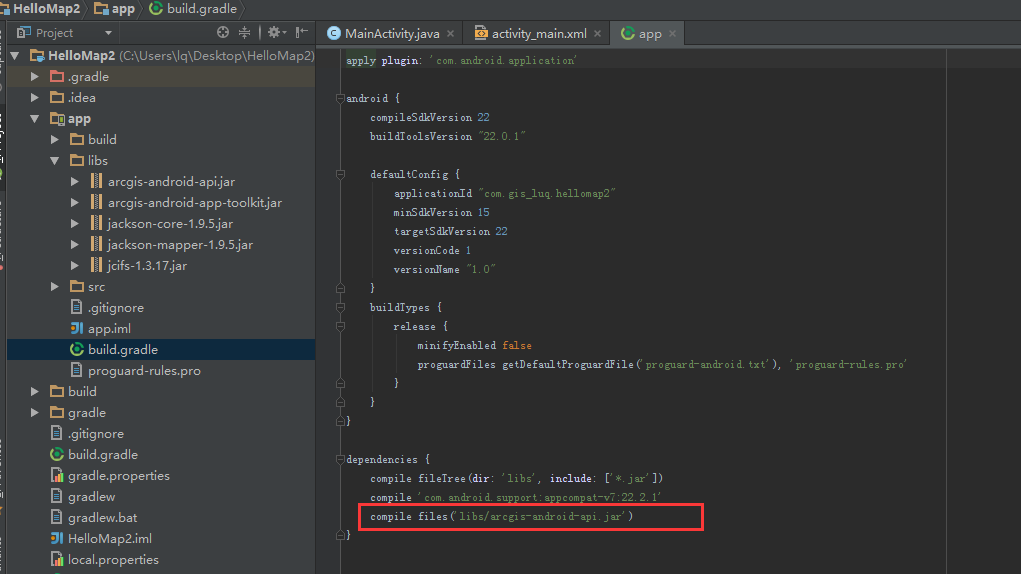The height and width of the screenshot is (574, 1021).
Task: Select arcgis-android-api.jar in the tree
Action: tap(171, 182)
